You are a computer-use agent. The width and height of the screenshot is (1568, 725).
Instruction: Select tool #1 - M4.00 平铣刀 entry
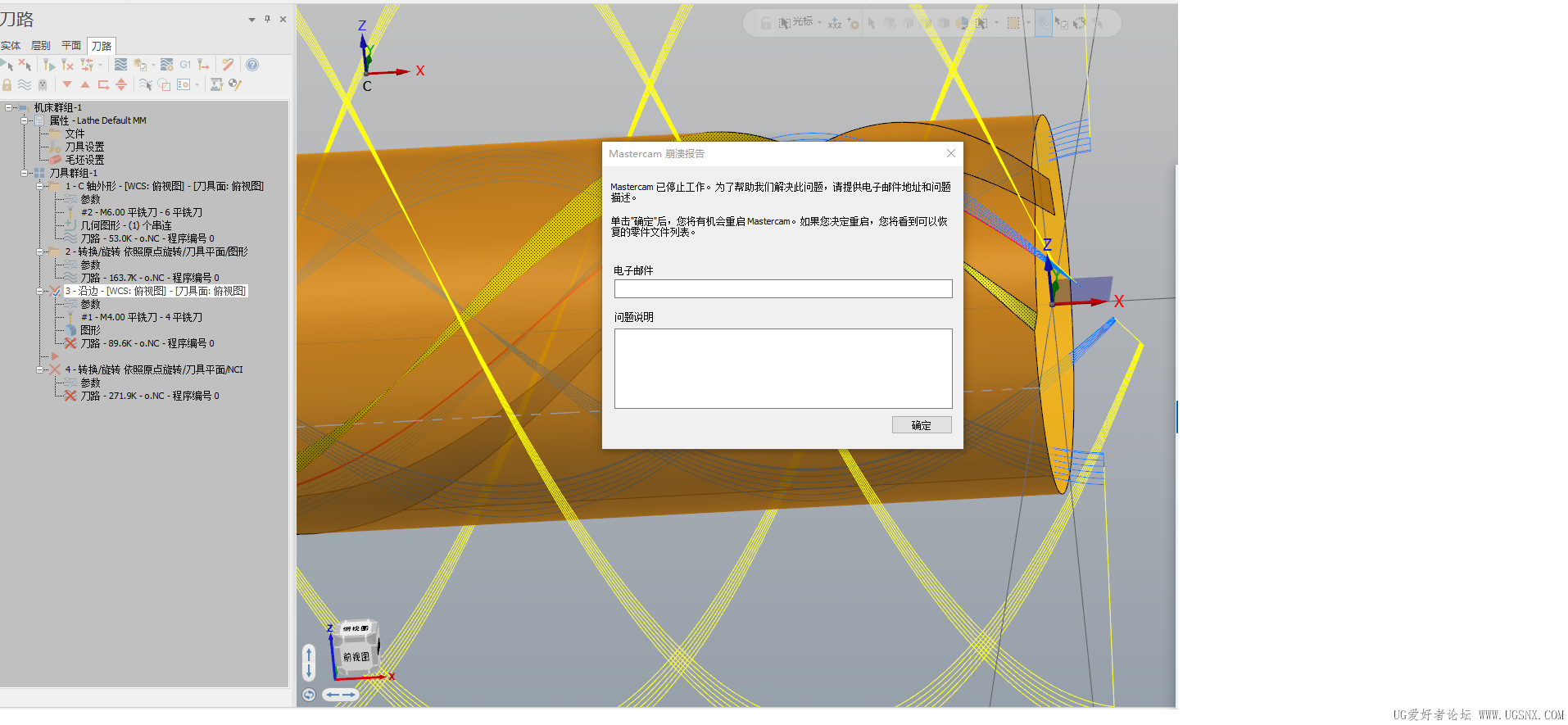(x=141, y=317)
